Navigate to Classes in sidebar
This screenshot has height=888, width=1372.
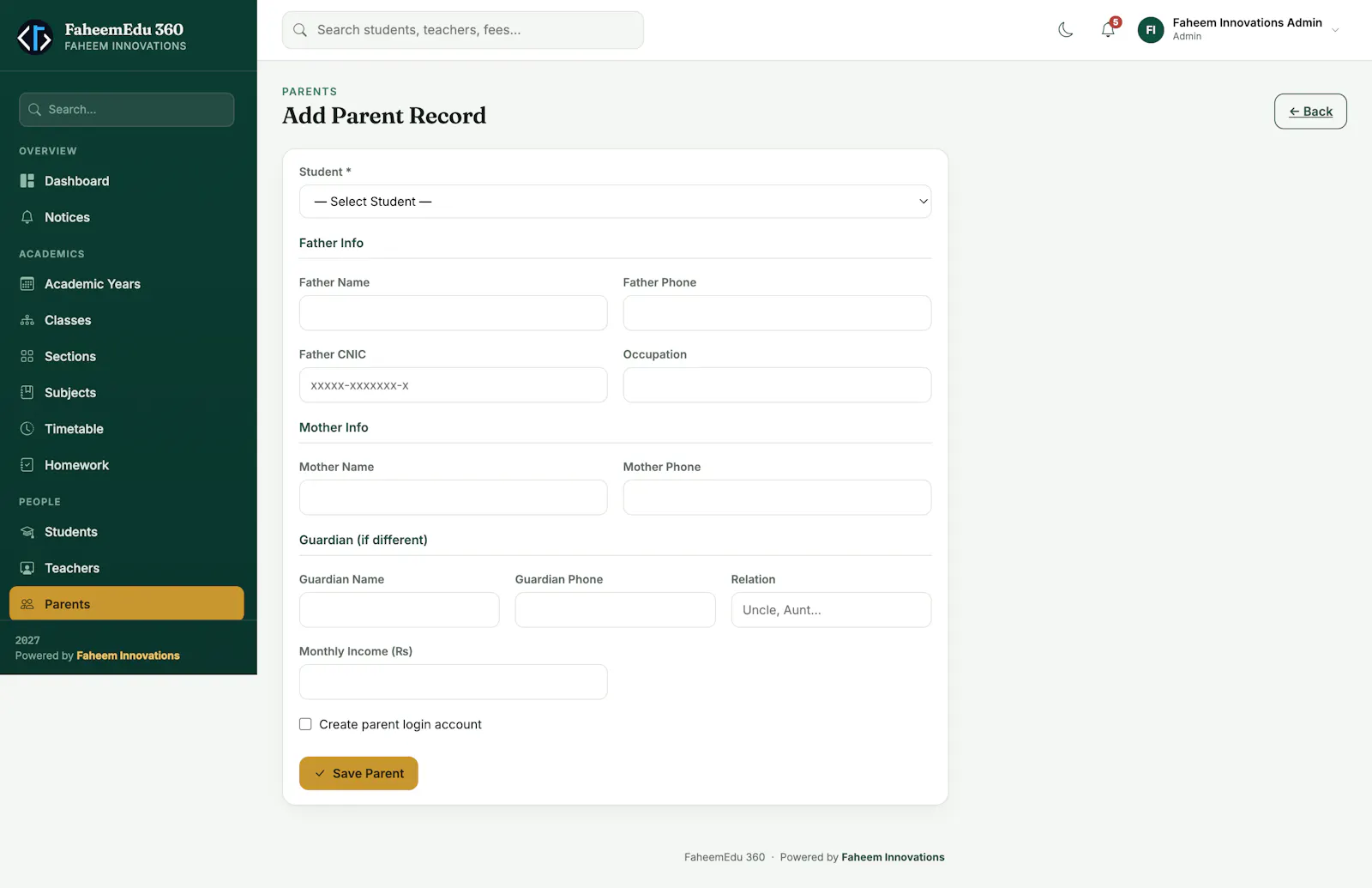127,320
